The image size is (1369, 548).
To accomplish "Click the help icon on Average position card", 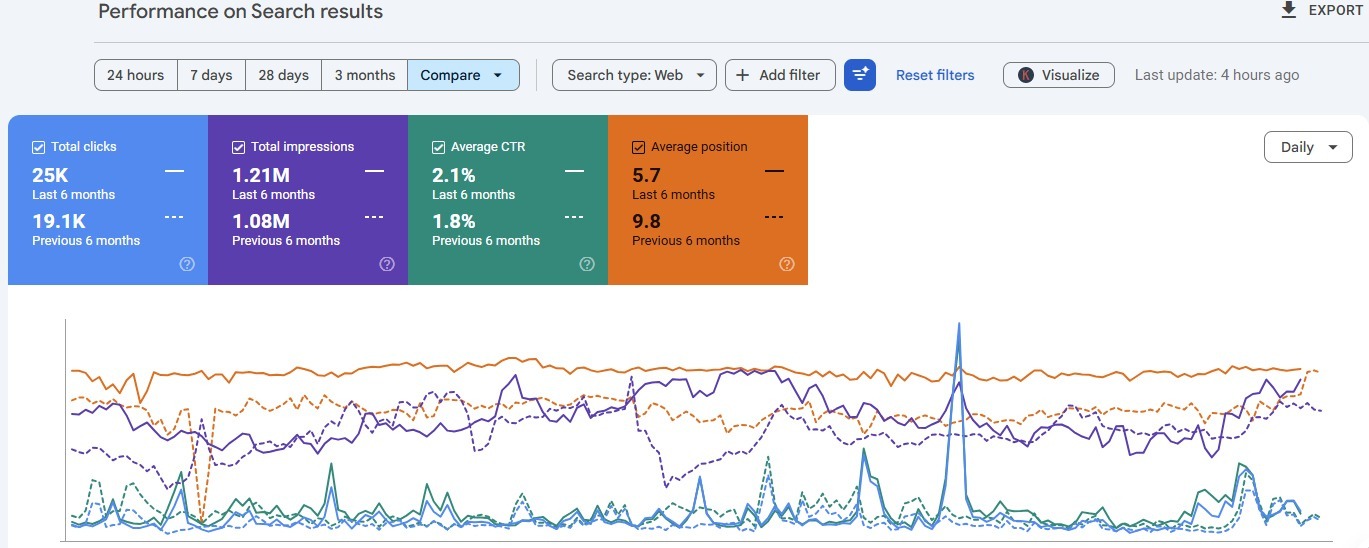I will click(787, 264).
